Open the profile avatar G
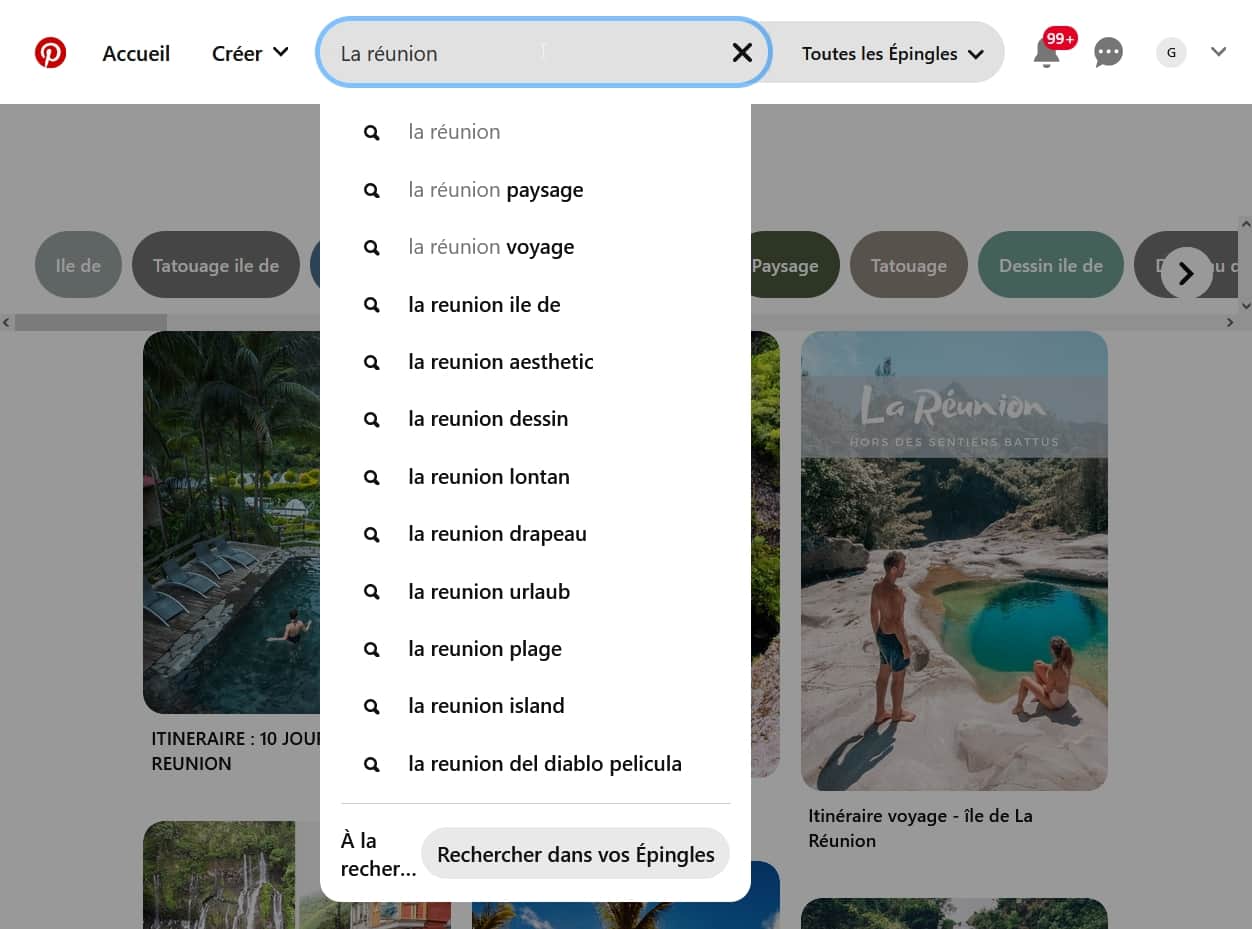 [x=1171, y=53]
